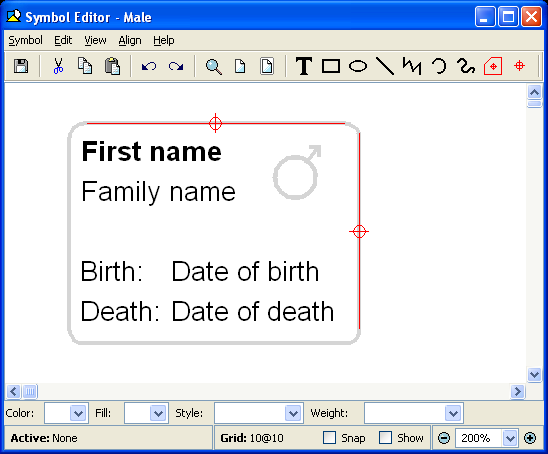The image size is (548, 454).
Task: Select the "First name" text on canvas
Action: click(151, 152)
